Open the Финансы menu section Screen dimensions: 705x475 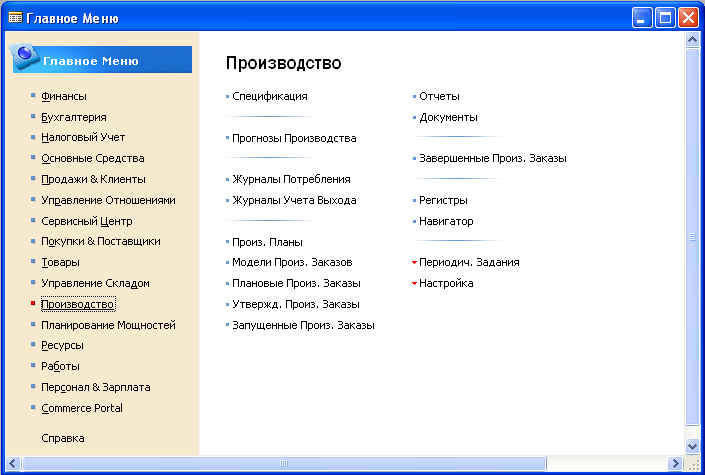pos(64,96)
